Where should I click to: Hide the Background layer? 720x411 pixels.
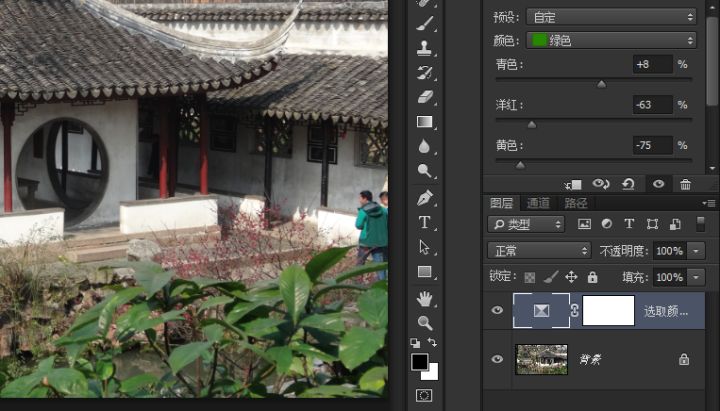tap(497, 359)
